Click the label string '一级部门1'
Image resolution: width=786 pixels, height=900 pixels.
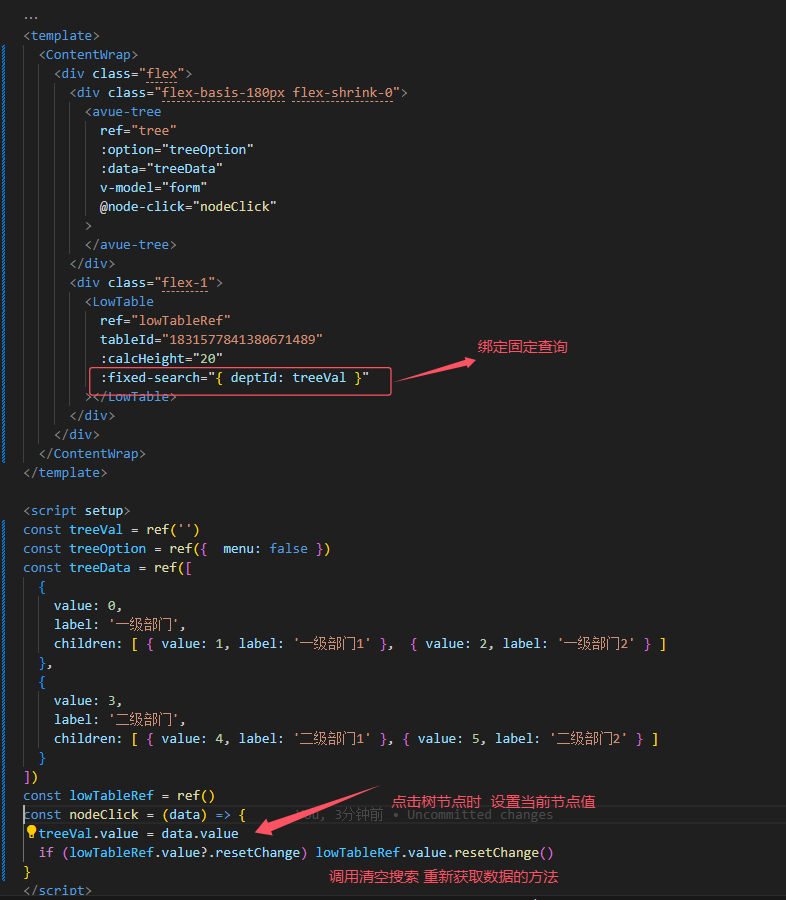pos(340,644)
